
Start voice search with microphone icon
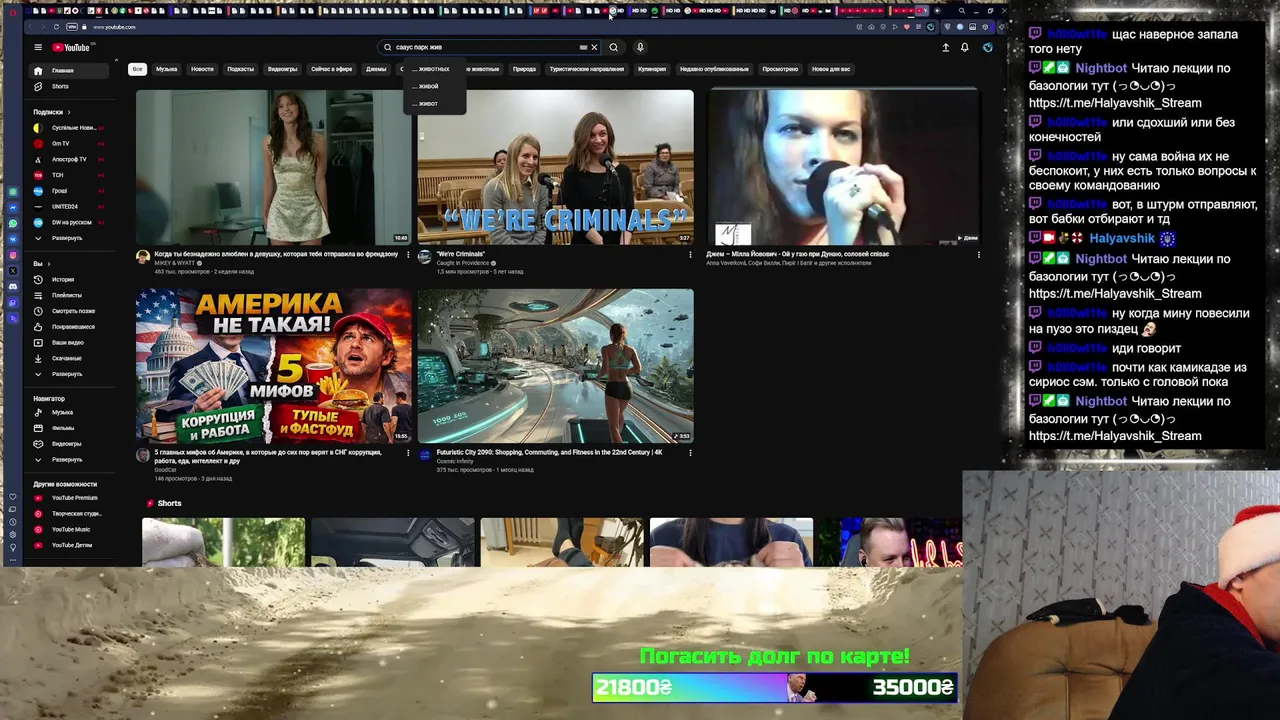click(640, 47)
